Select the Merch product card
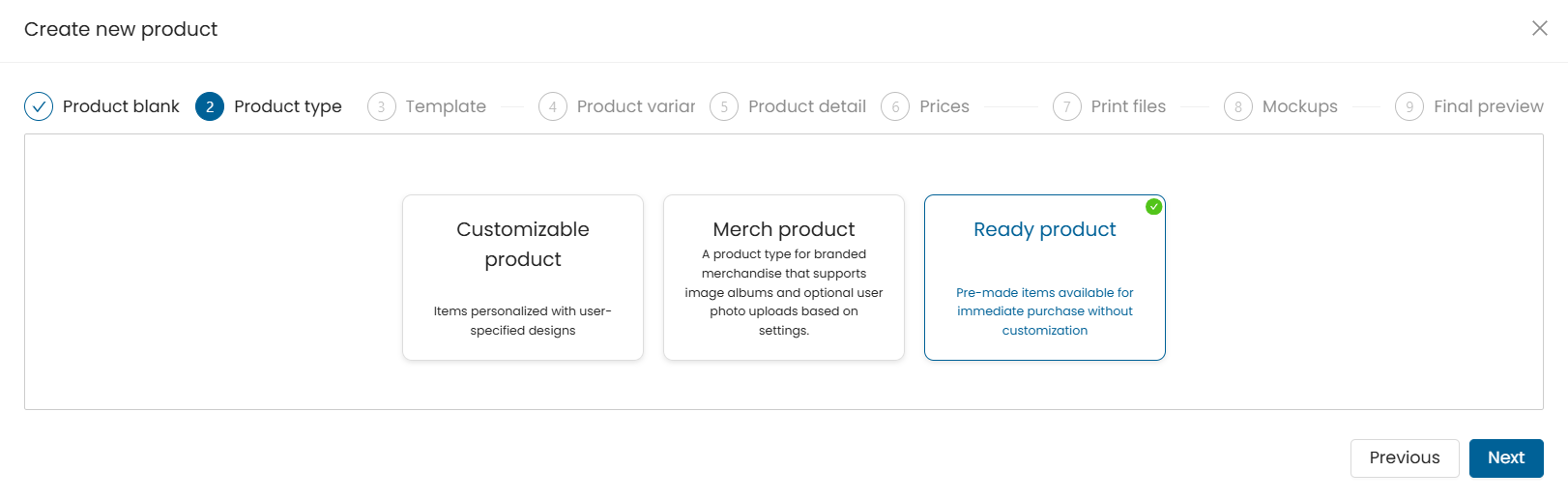Screen dimensions: 1568x501 (784, 278)
